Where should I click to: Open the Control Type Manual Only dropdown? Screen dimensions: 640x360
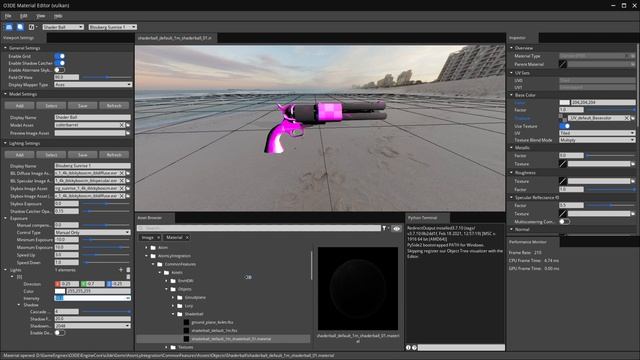point(92,232)
